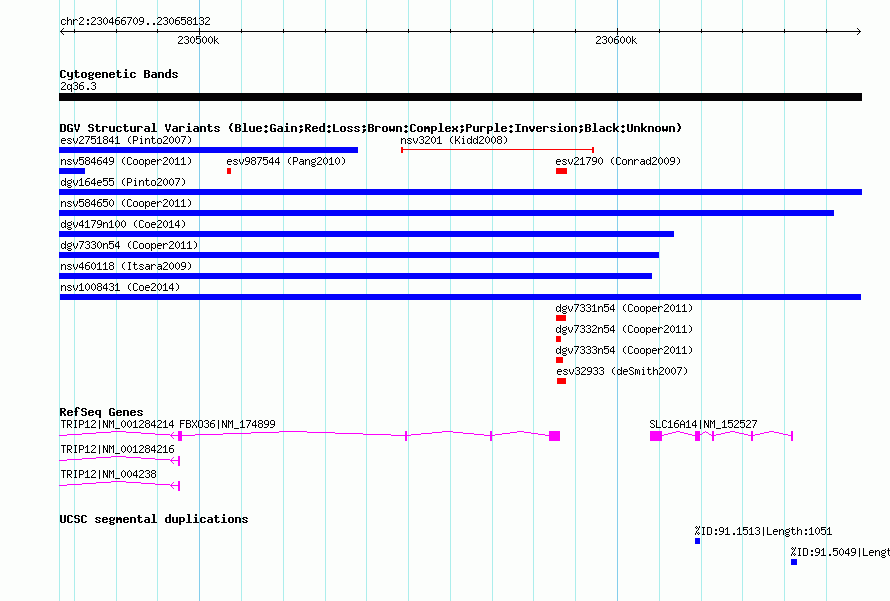This screenshot has width=890, height=601.
Task: Click the TRIP12|NM_001284216 transcript label
Action: (x=117, y=449)
